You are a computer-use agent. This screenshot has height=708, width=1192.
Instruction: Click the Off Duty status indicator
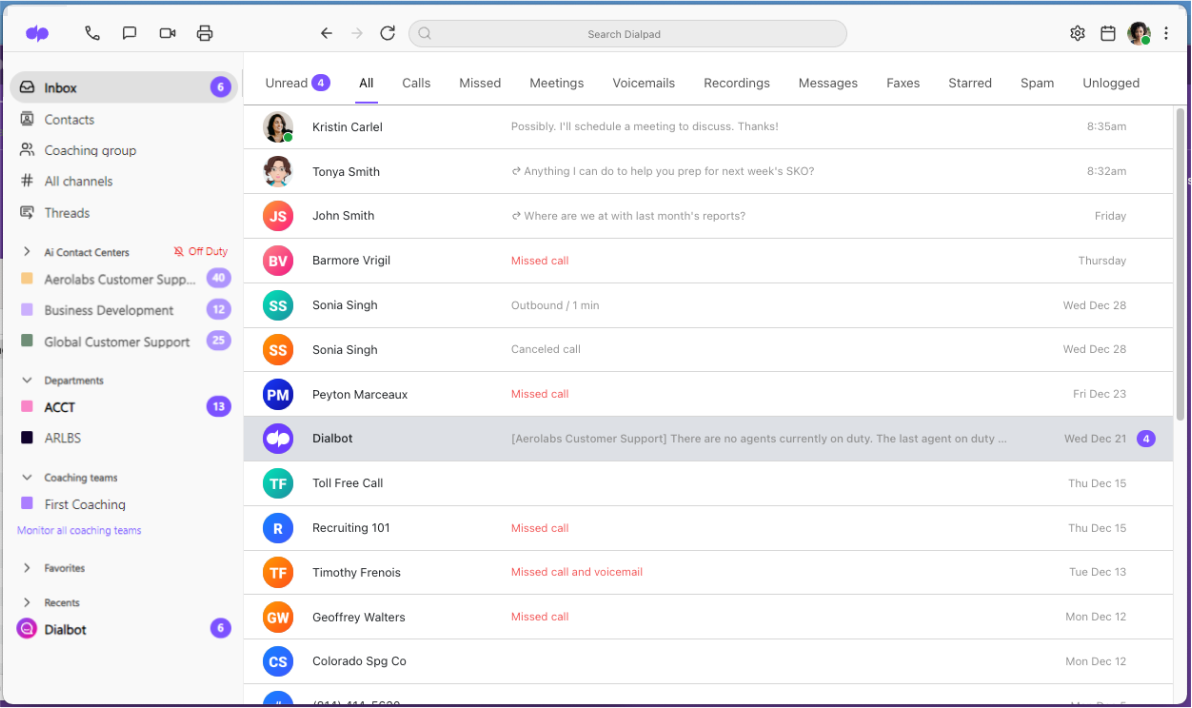[200, 251]
